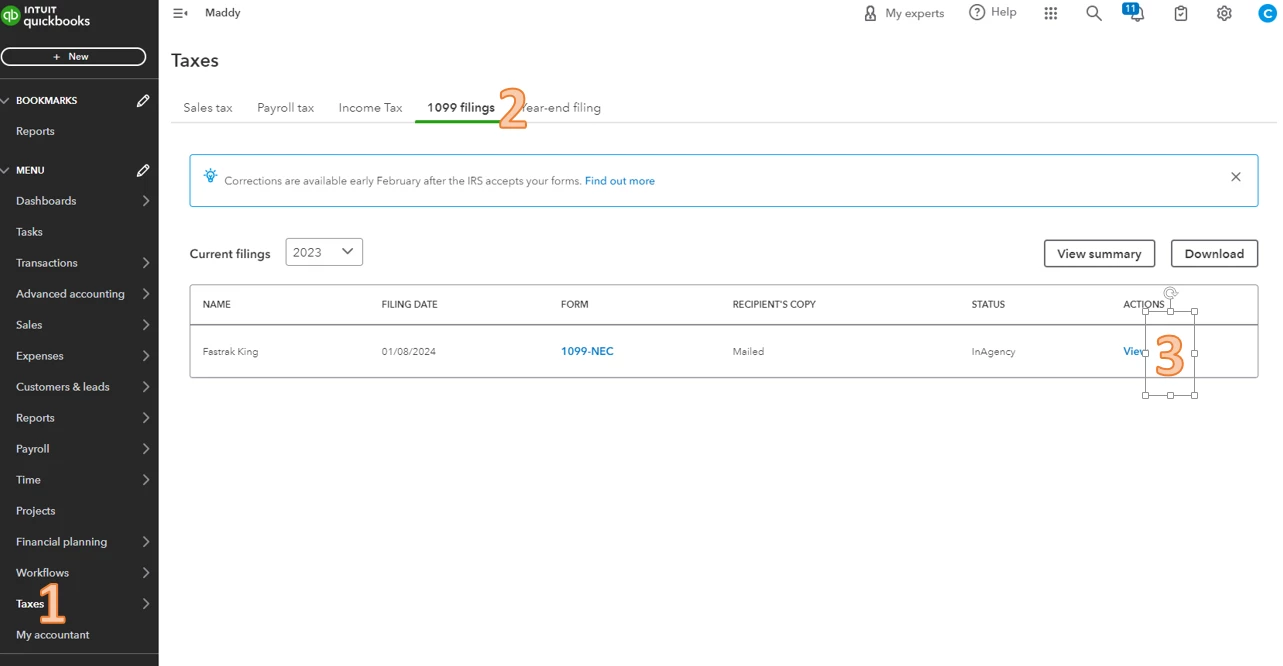Open the clipboard tasks icon
The height and width of the screenshot is (666, 1283).
coord(1181,13)
